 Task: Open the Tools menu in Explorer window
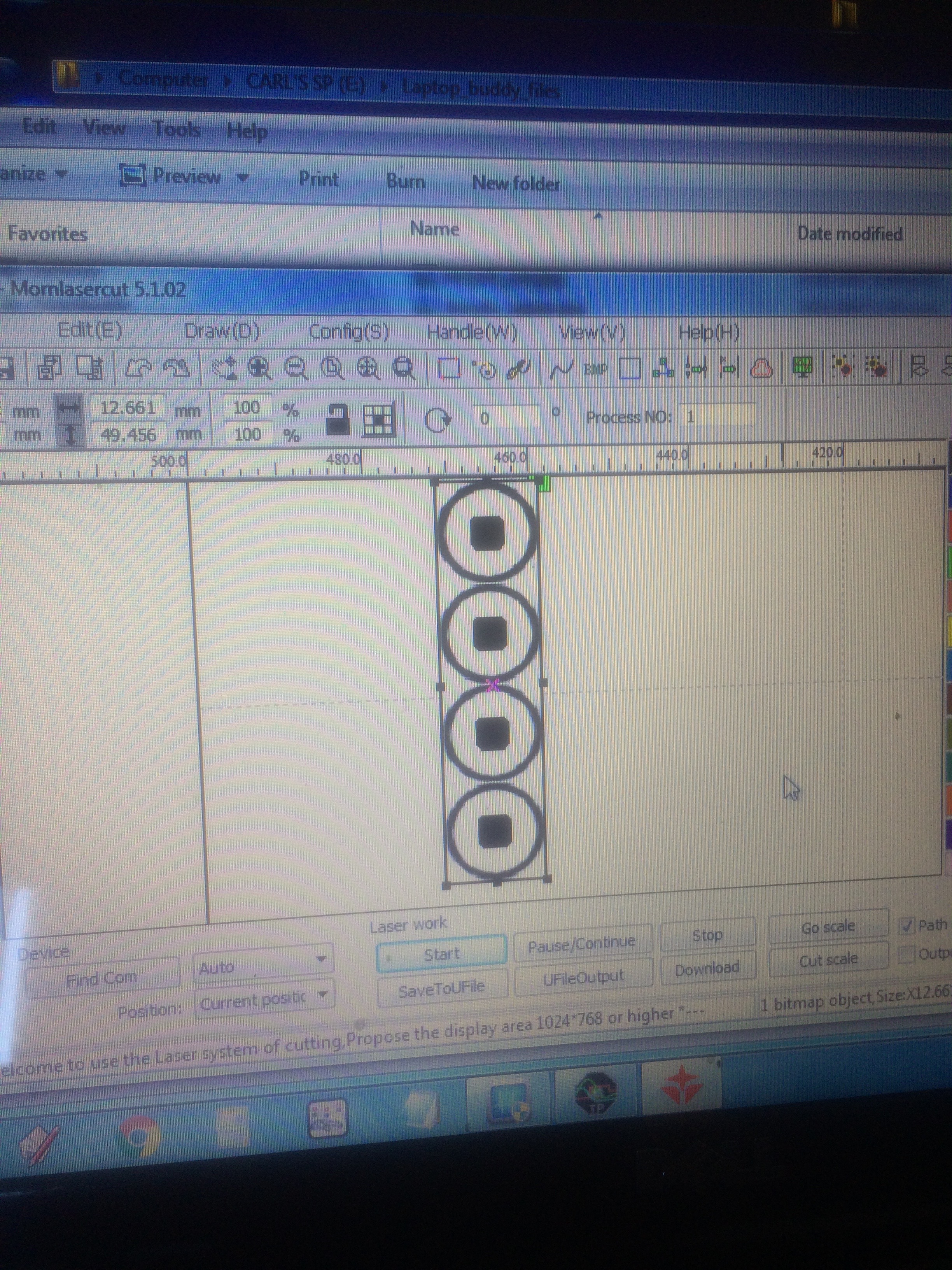point(176,129)
